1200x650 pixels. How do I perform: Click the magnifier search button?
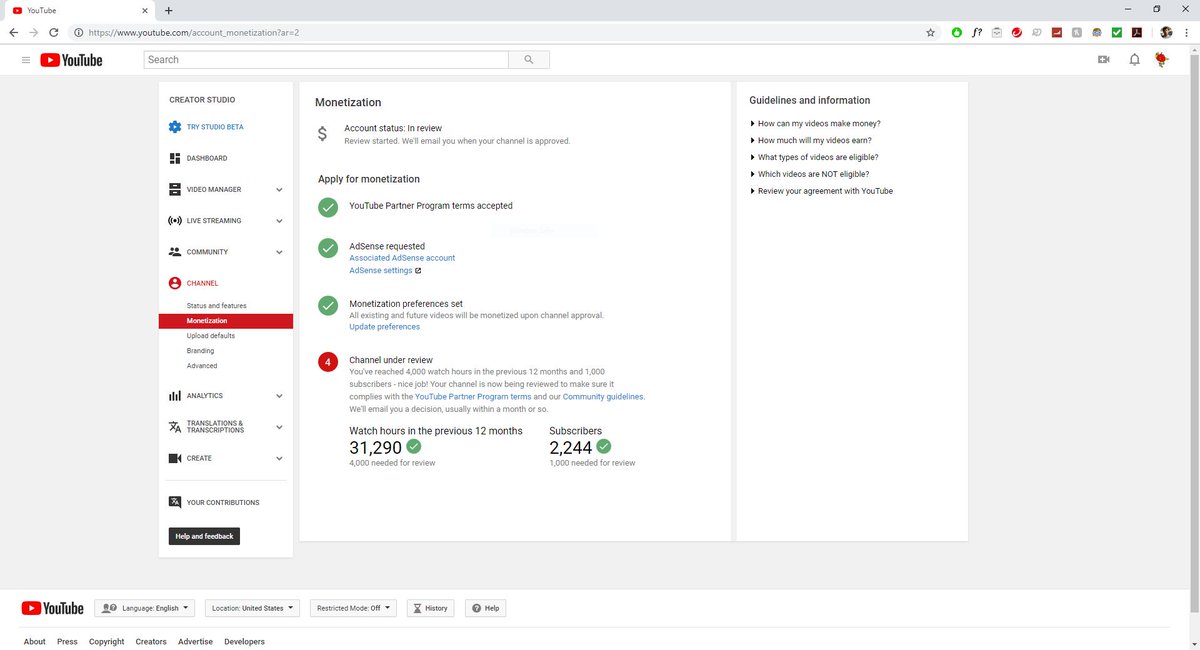click(x=528, y=60)
